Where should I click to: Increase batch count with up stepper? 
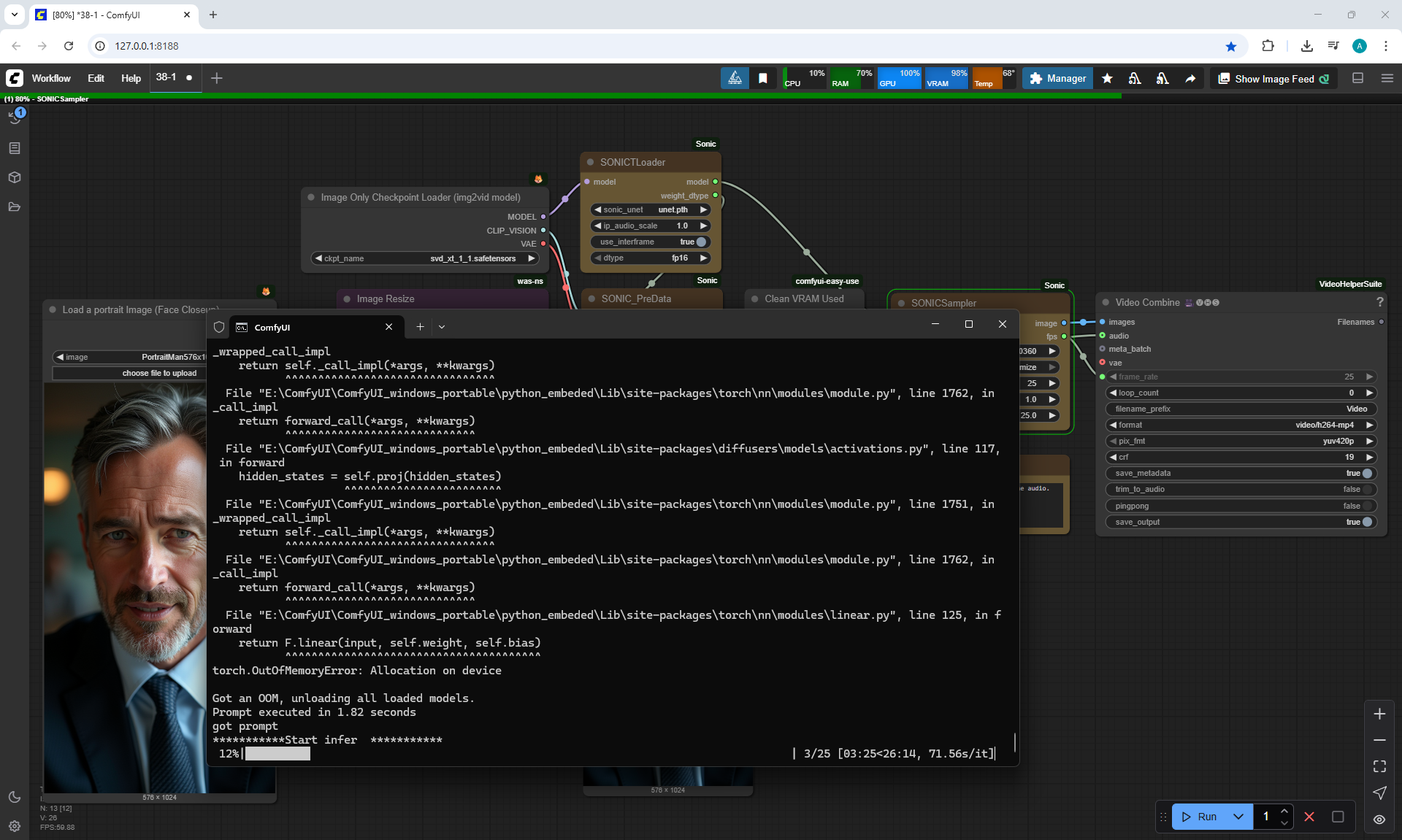pyautogui.click(x=1284, y=811)
